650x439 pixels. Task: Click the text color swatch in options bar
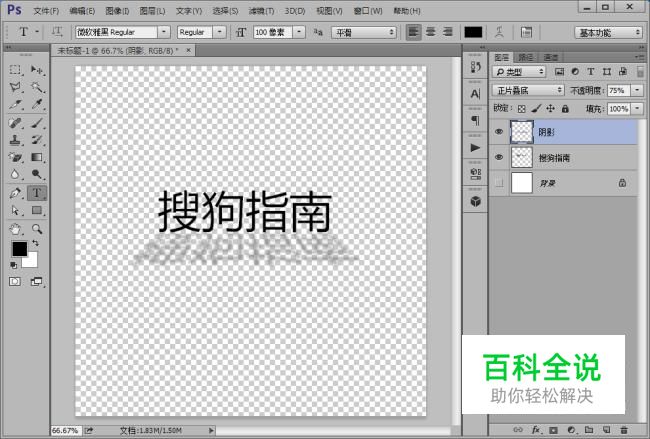click(x=473, y=32)
